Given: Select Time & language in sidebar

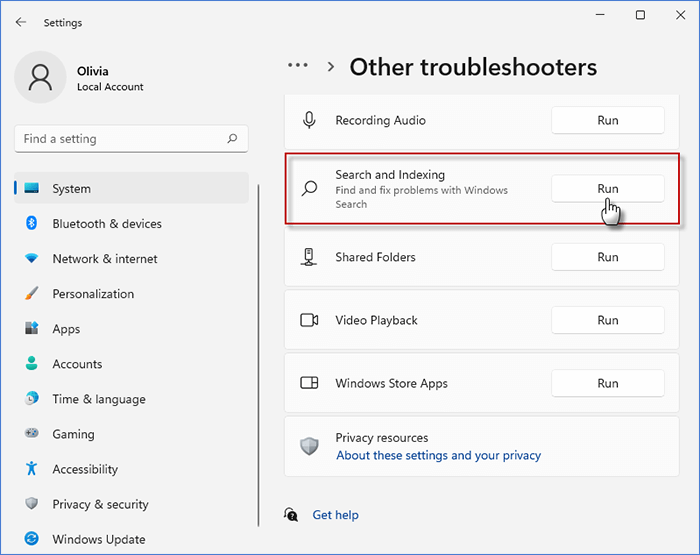Looking at the screenshot, I should tap(98, 399).
